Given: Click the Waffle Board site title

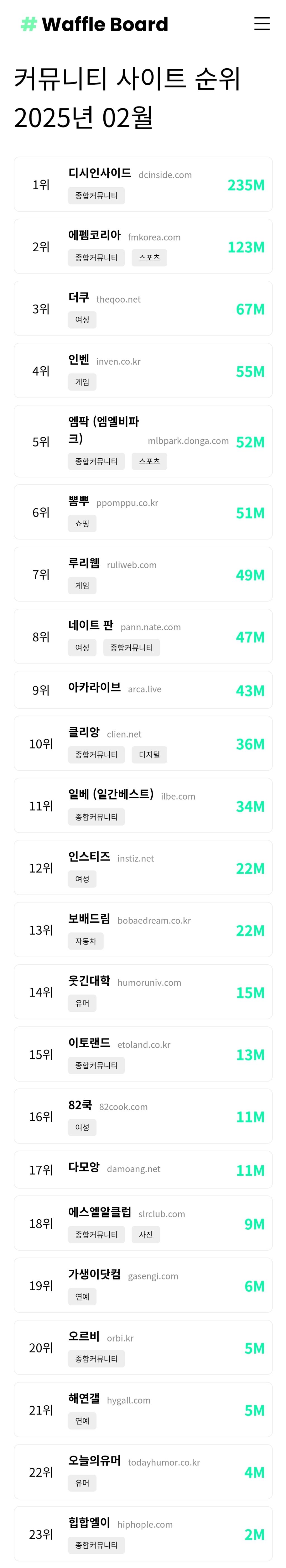Looking at the screenshot, I should click(x=105, y=24).
